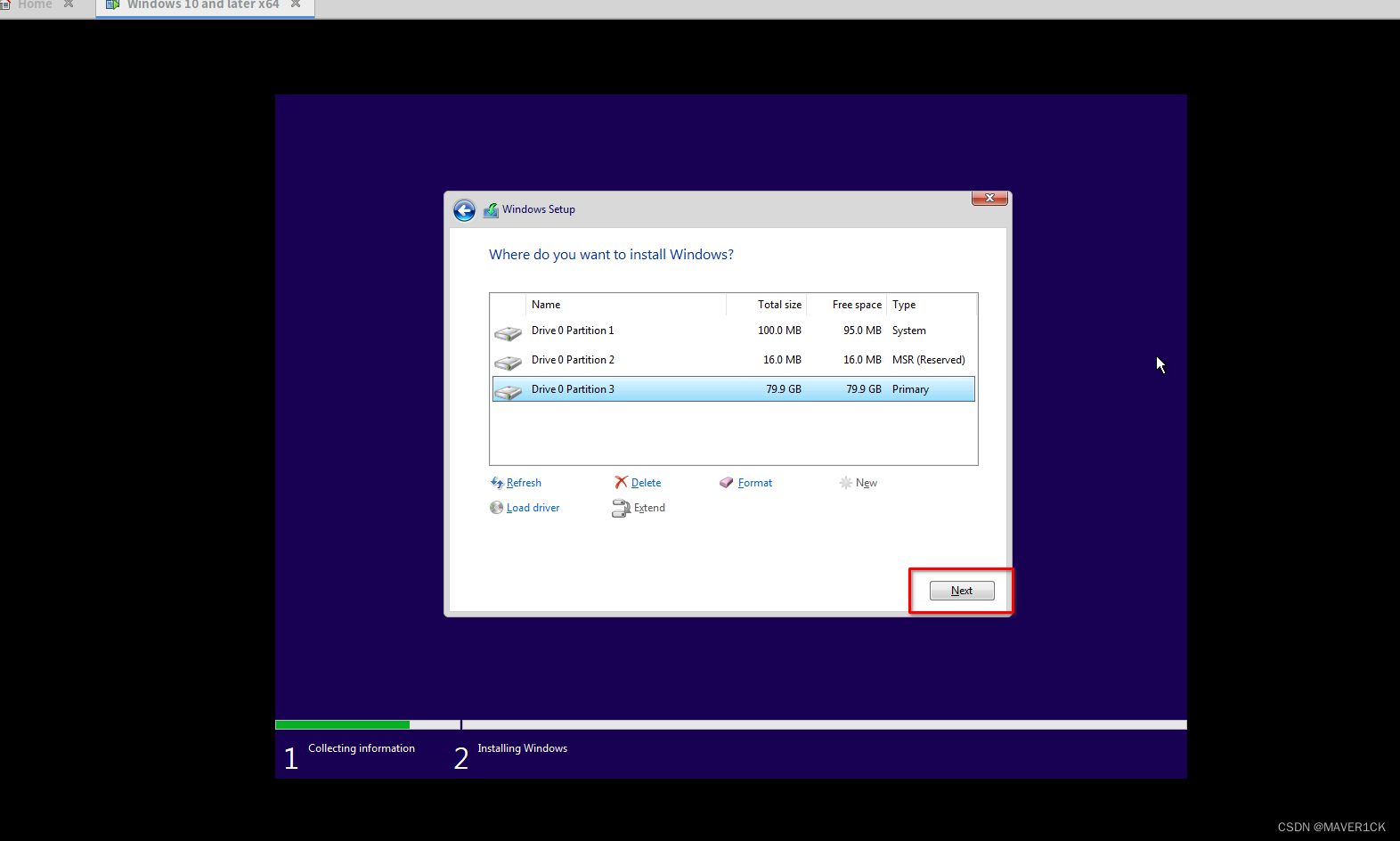Delete the selected partition
Screen dimensions: 1400x841
click(646, 483)
